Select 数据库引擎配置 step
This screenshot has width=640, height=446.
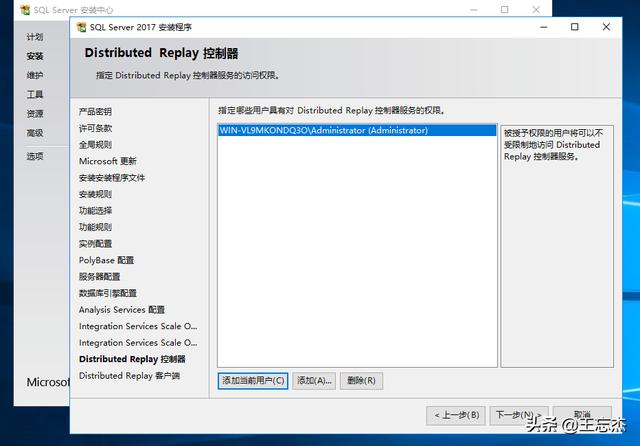(x=108, y=293)
